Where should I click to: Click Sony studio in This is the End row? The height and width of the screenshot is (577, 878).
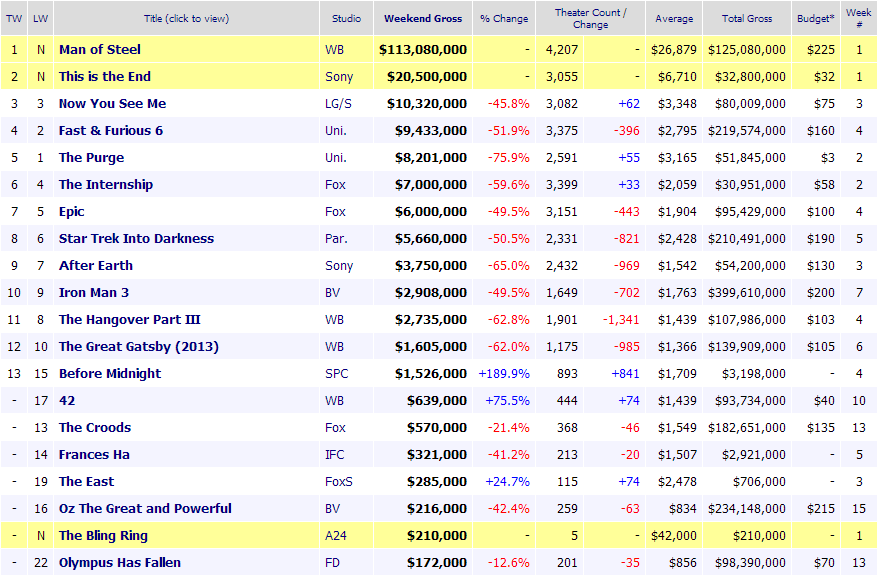[339, 77]
